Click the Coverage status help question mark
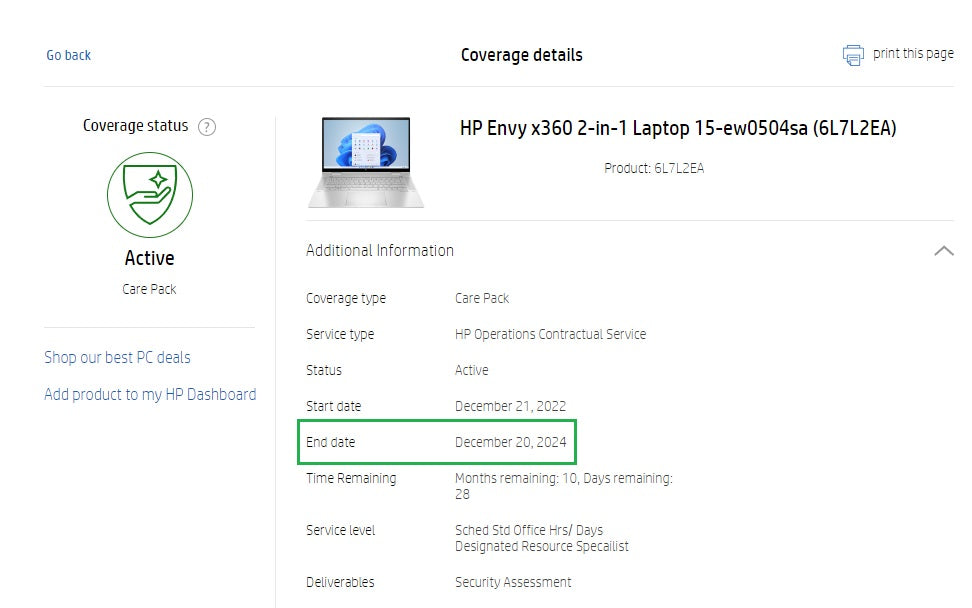This screenshot has width=972, height=608. [x=207, y=127]
